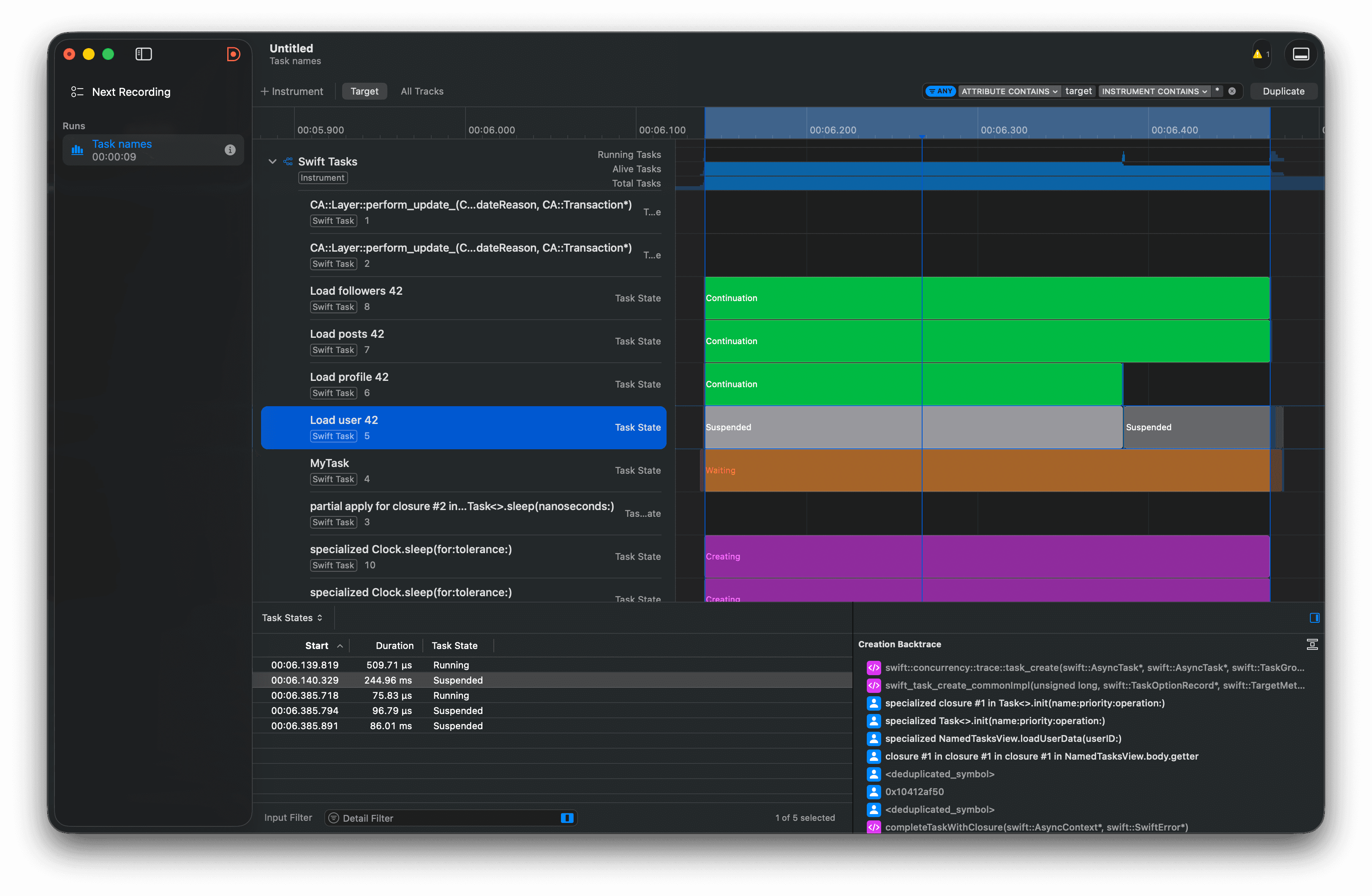1372x896 pixels.
Task: Click icon beside completeTaskWithClosure frame
Action: click(x=874, y=827)
